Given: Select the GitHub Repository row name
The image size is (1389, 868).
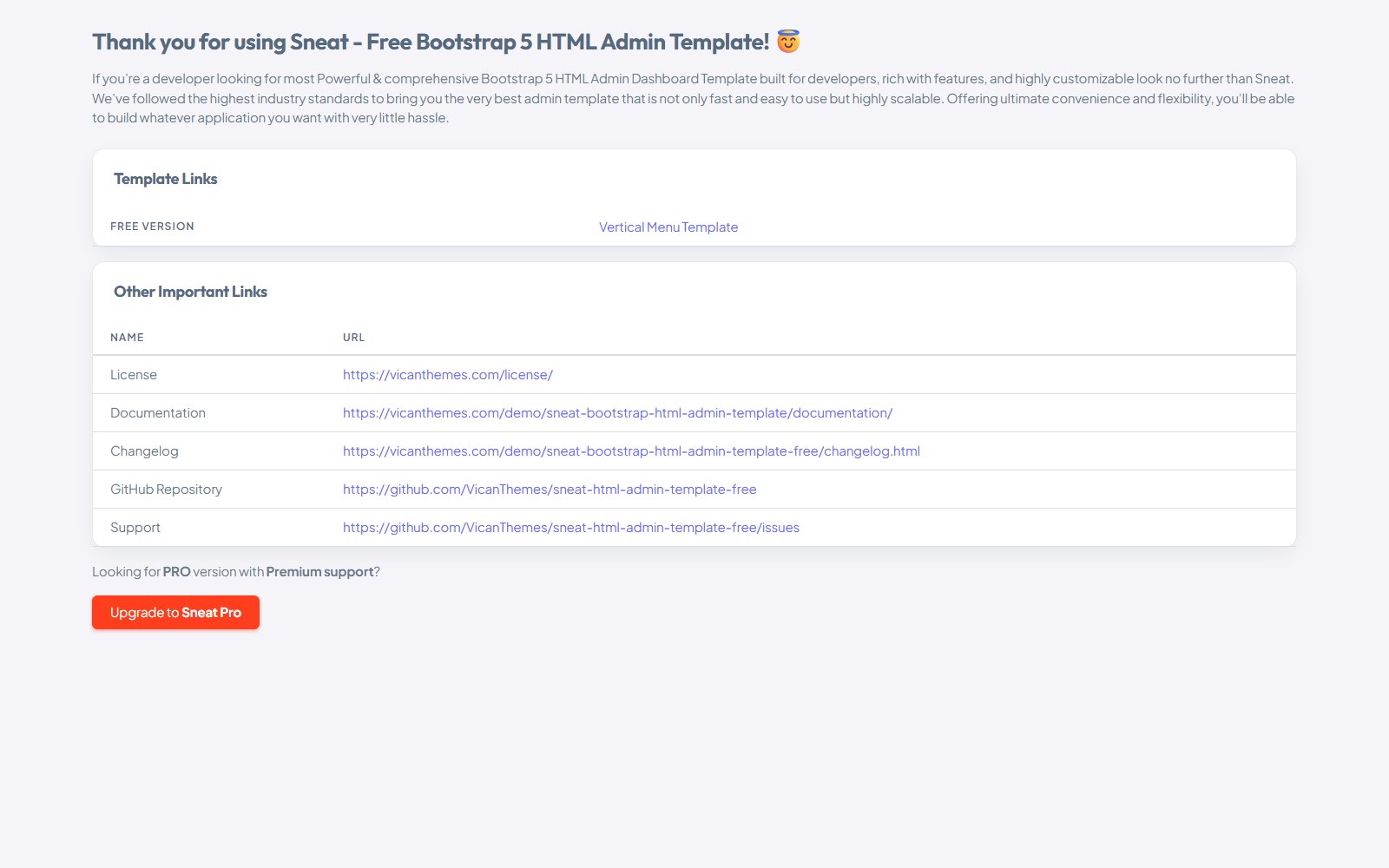Looking at the screenshot, I should pos(166,490).
